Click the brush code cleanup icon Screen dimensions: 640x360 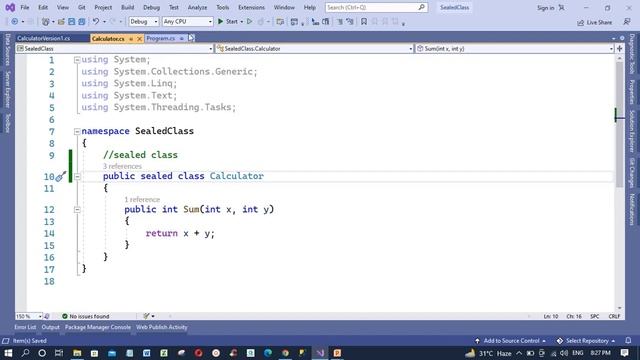146,316
